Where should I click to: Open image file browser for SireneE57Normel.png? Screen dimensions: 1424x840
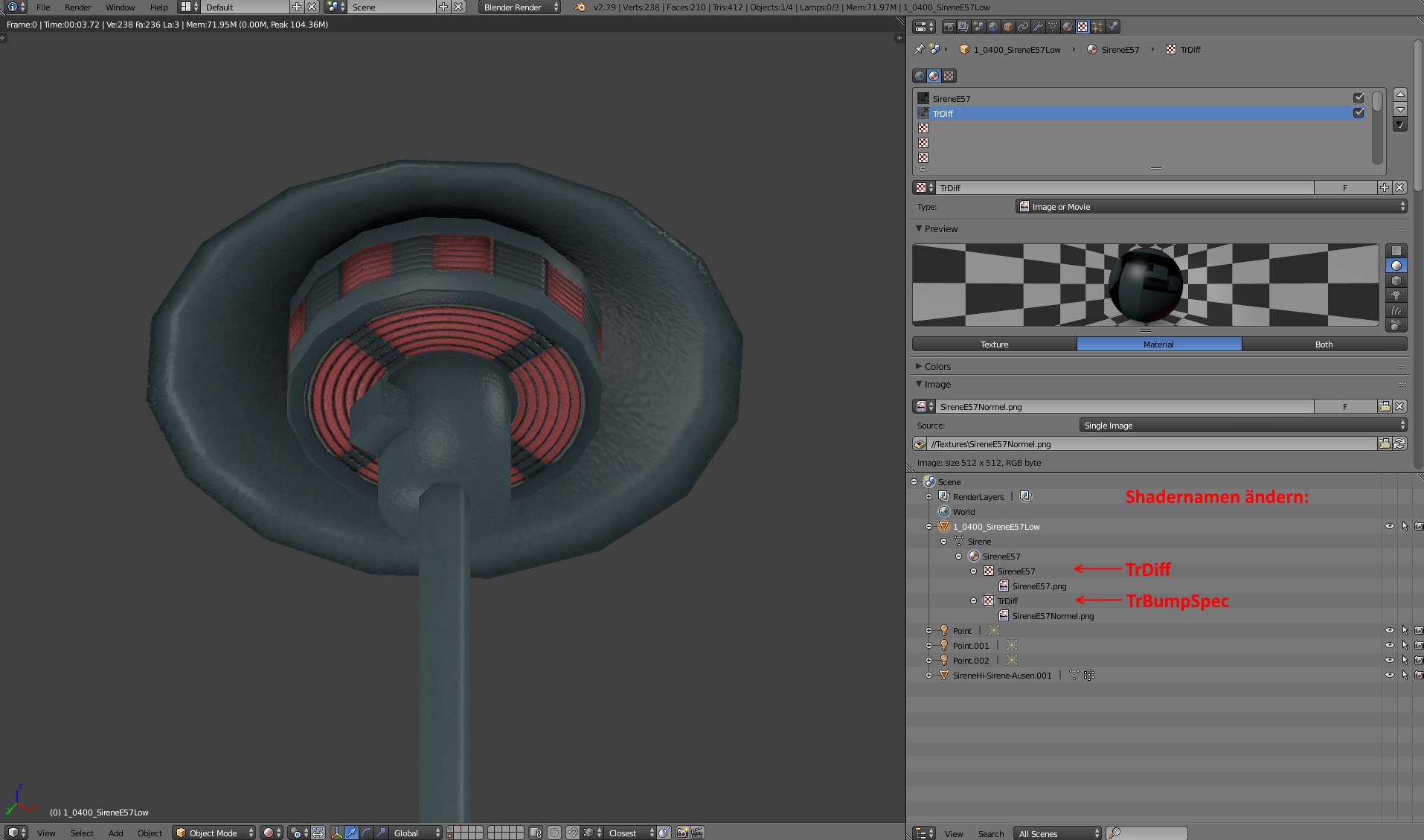(1384, 406)
